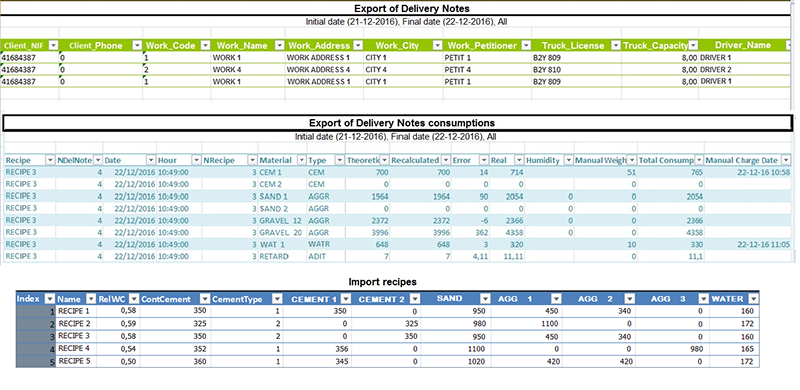Select the Driver_Name column header

pos(744,45)
